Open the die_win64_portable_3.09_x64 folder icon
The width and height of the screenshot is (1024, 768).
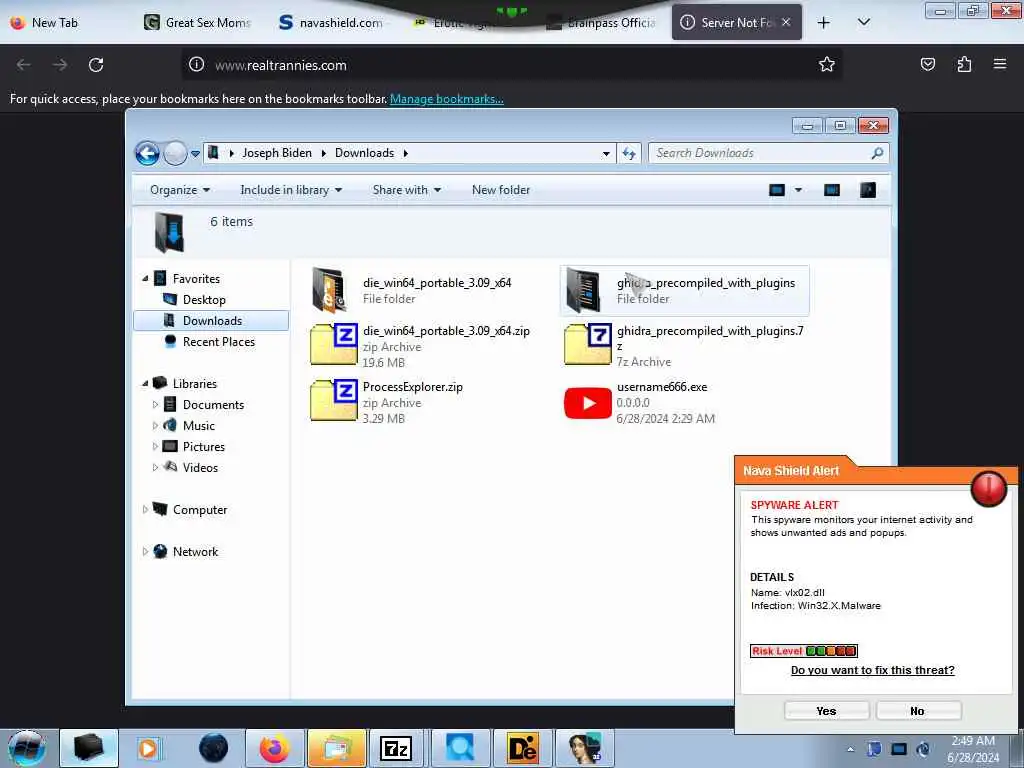[x=329, y=290]
